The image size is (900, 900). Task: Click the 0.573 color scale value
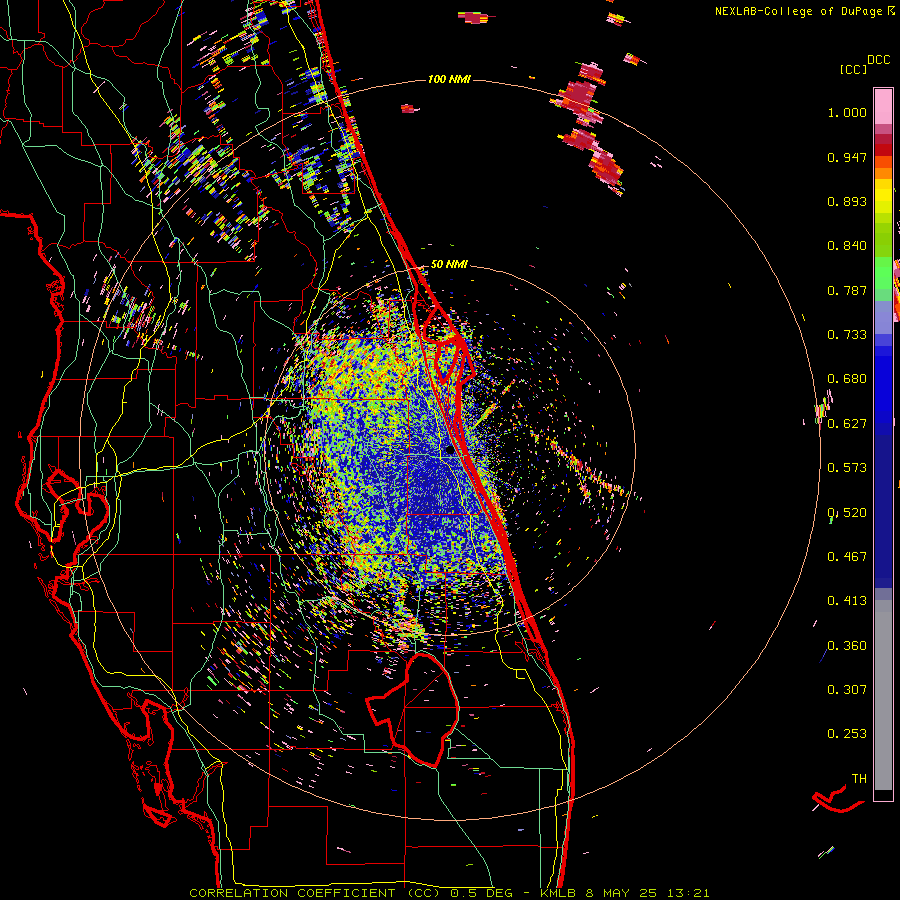click(847, 468)
